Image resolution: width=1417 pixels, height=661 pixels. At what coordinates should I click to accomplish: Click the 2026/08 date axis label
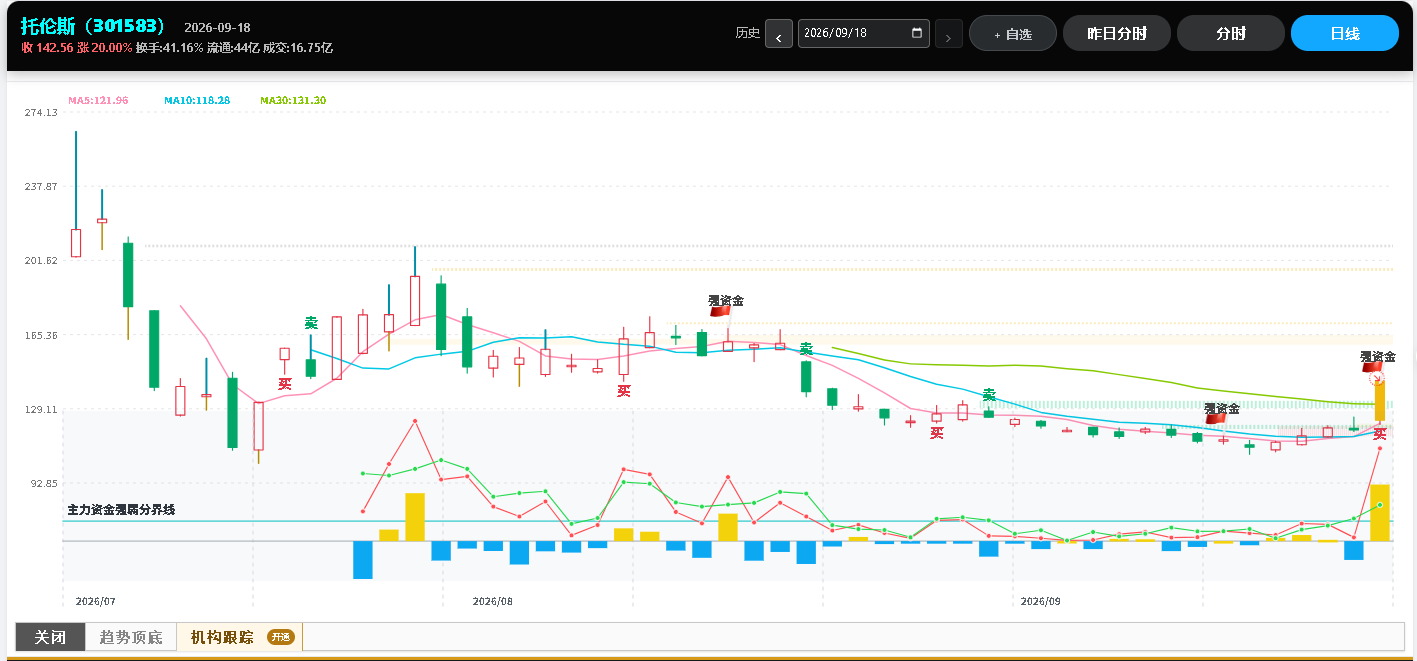tap(492, 601)
